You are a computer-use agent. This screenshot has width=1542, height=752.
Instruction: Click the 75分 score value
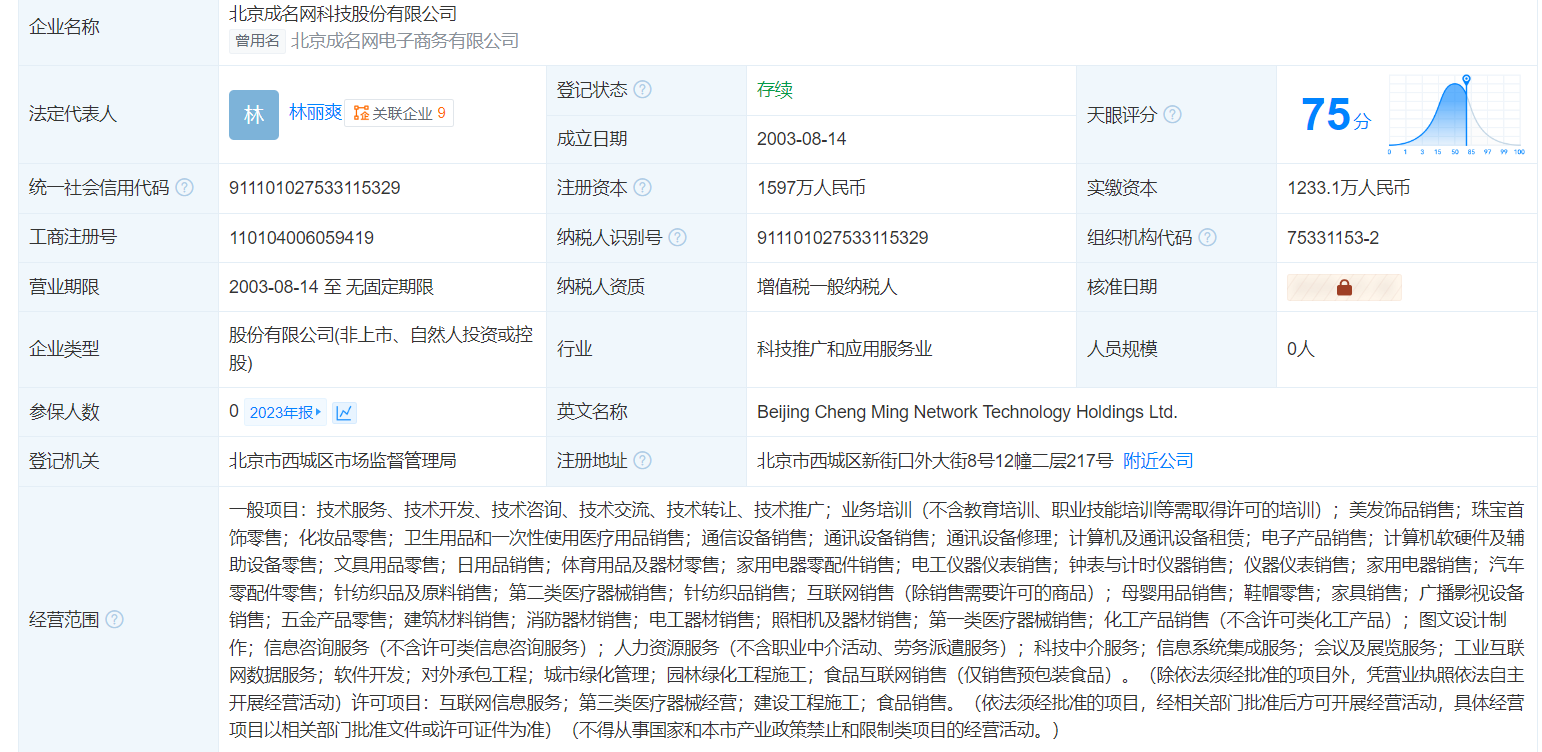pos(1336,115)
